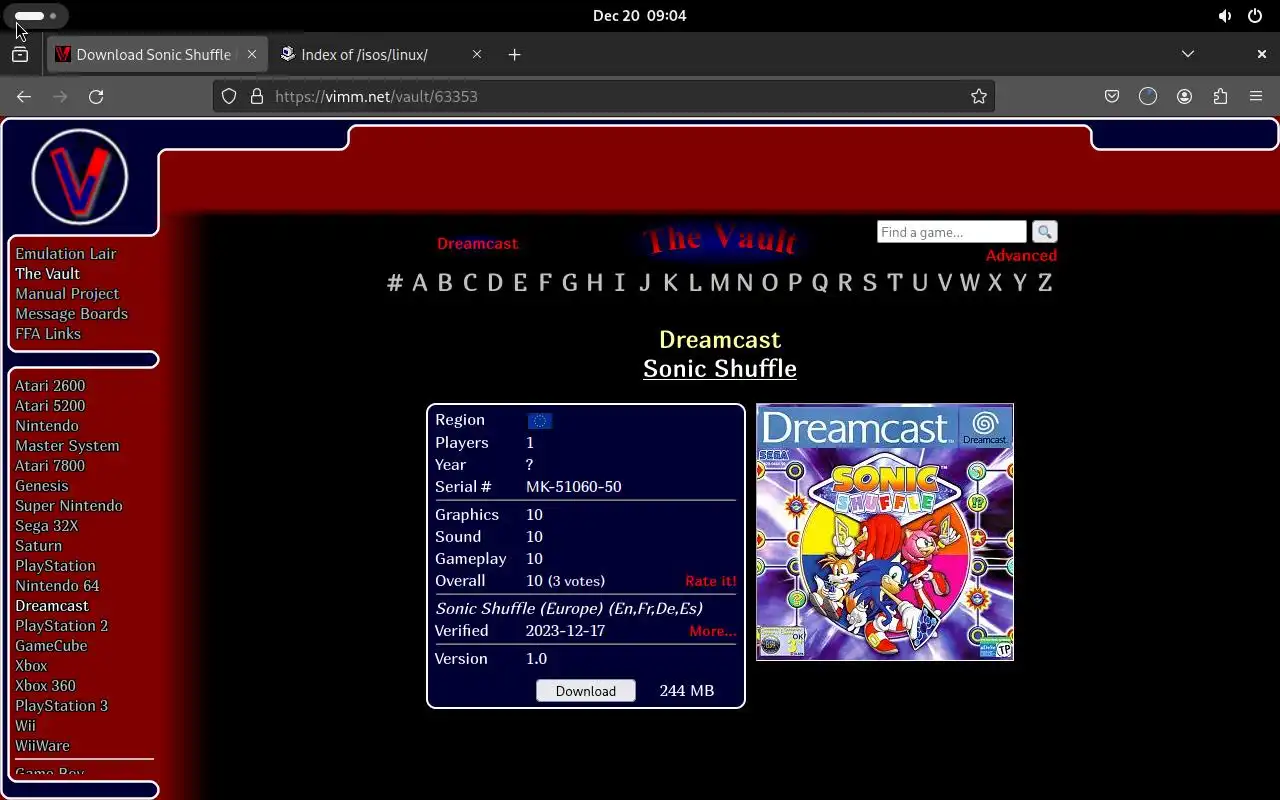
Task: Open the system power menu icon
Action: 1255,16
